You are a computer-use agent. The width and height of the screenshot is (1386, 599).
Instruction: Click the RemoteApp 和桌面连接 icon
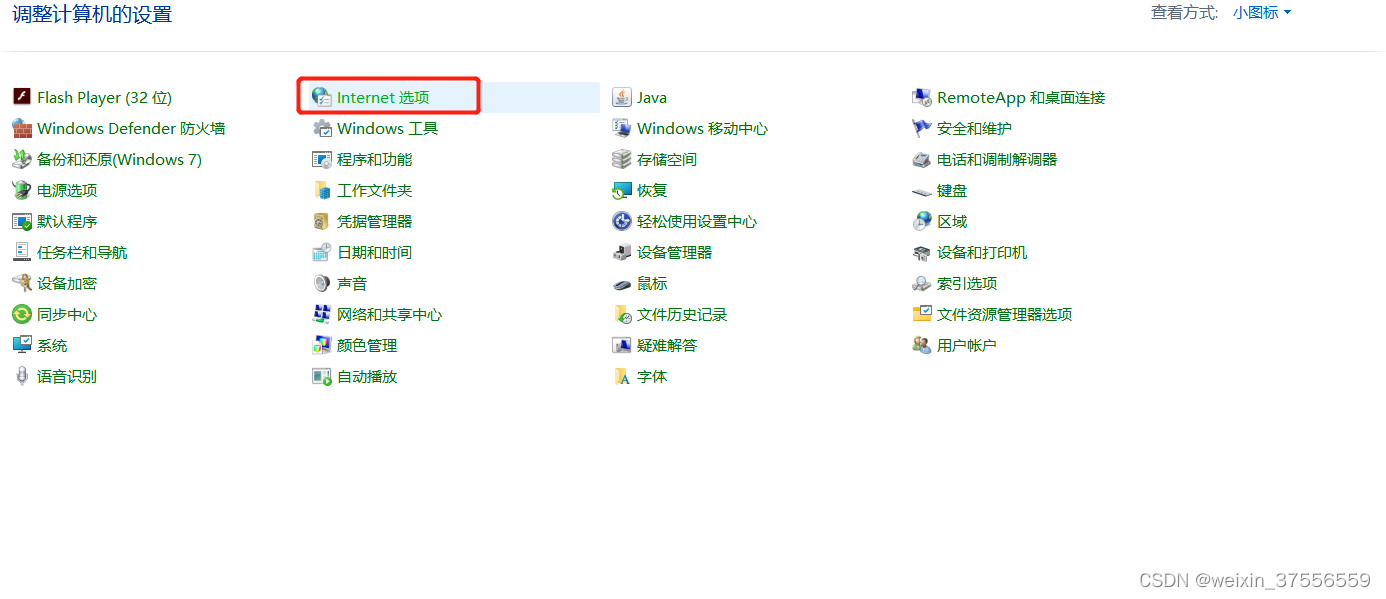click(921, 97)
